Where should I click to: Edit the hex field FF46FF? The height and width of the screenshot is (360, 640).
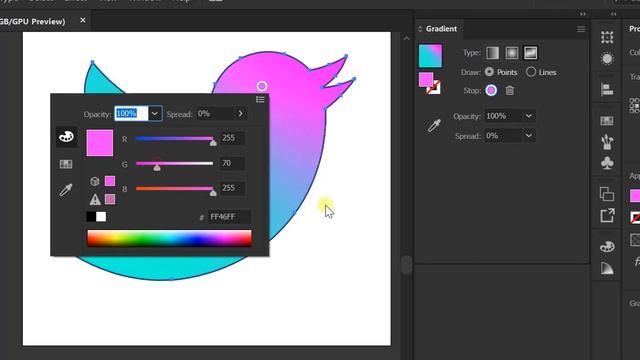(229, 217)
